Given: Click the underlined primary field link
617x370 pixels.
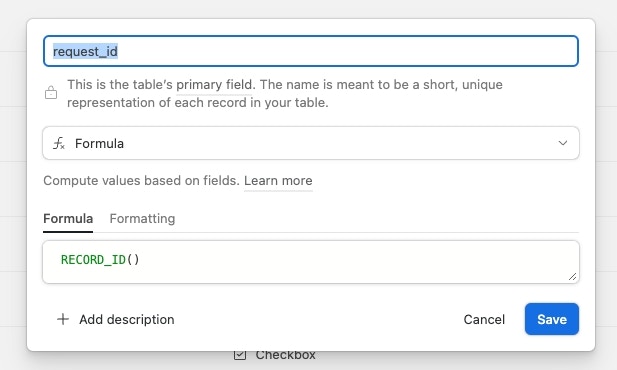Looking at the screenshot, I should pos(214,85).
